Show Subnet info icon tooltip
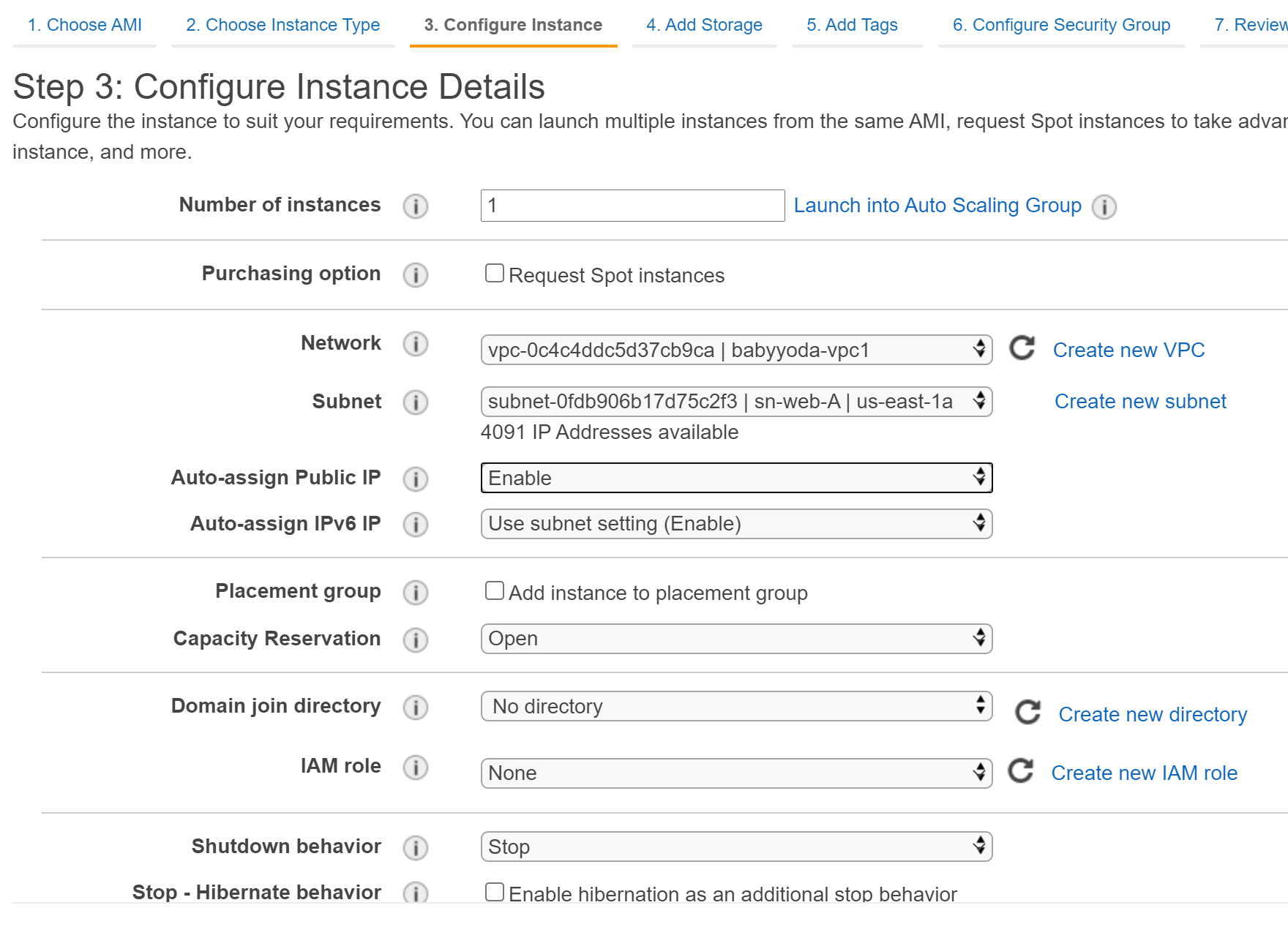 pos(416,402)
